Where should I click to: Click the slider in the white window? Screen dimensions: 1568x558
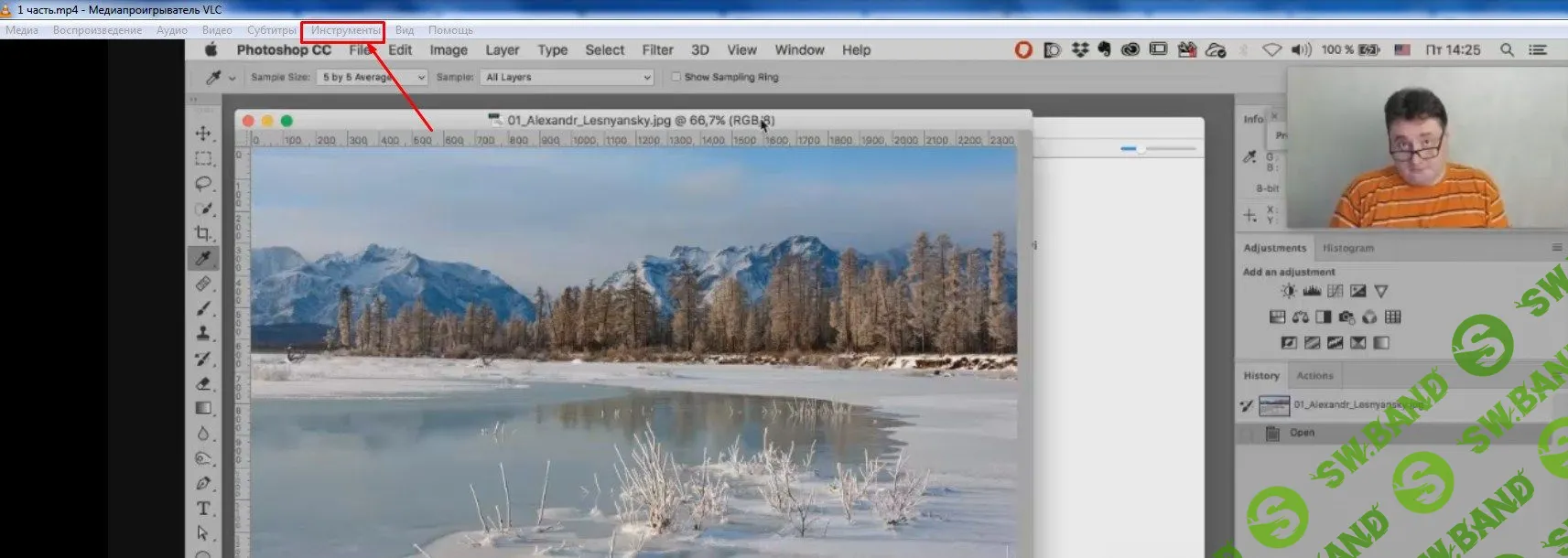[1141, 148]
